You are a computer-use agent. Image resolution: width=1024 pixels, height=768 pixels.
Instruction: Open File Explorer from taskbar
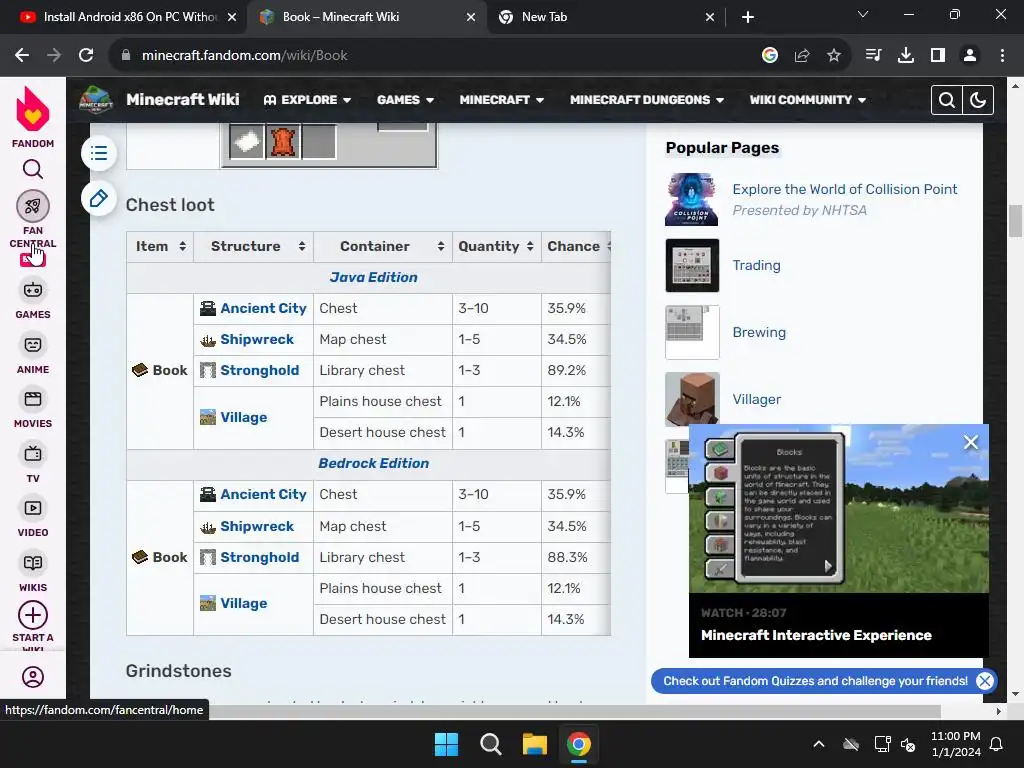pyautogui.click(x=534, y=744)
